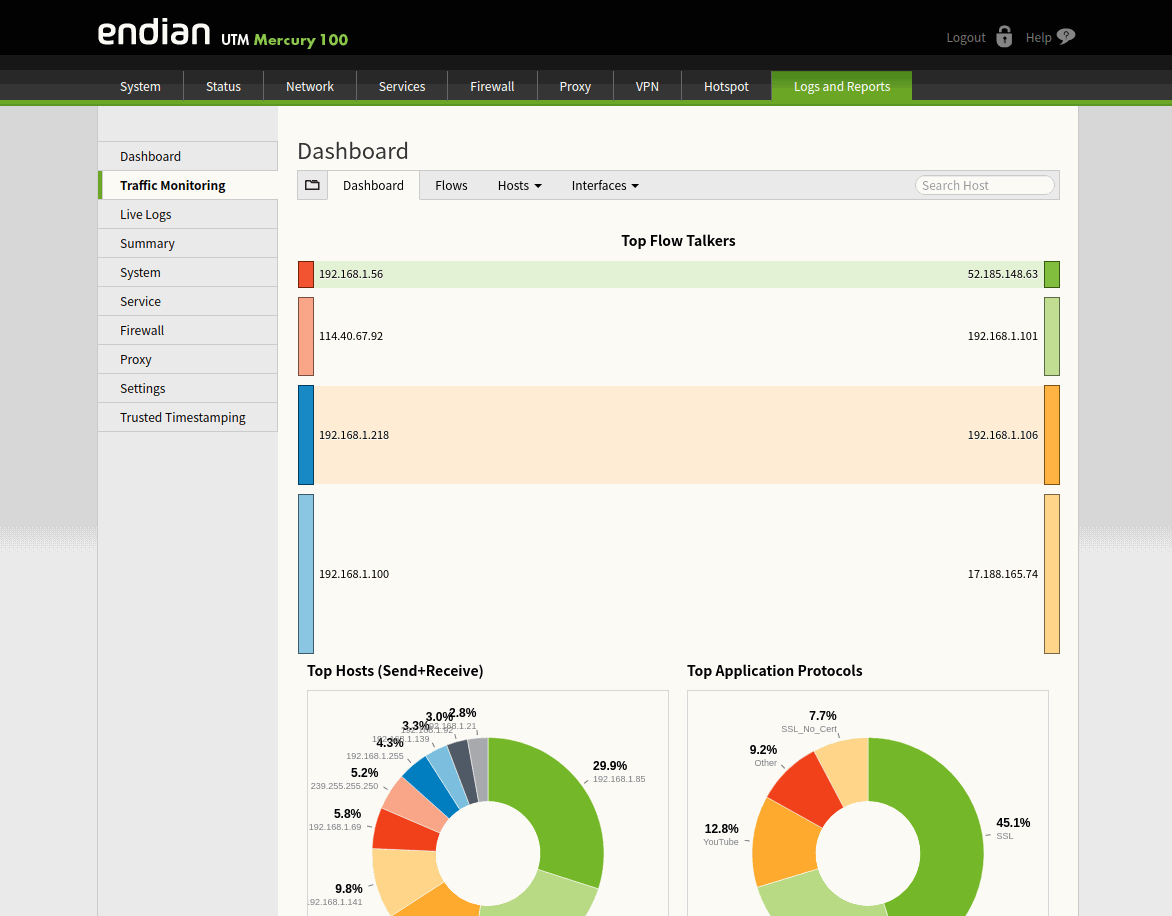Click host label 114.40.67.92
Viewport: 1172px width, 916px height.
tap(351, 336)
